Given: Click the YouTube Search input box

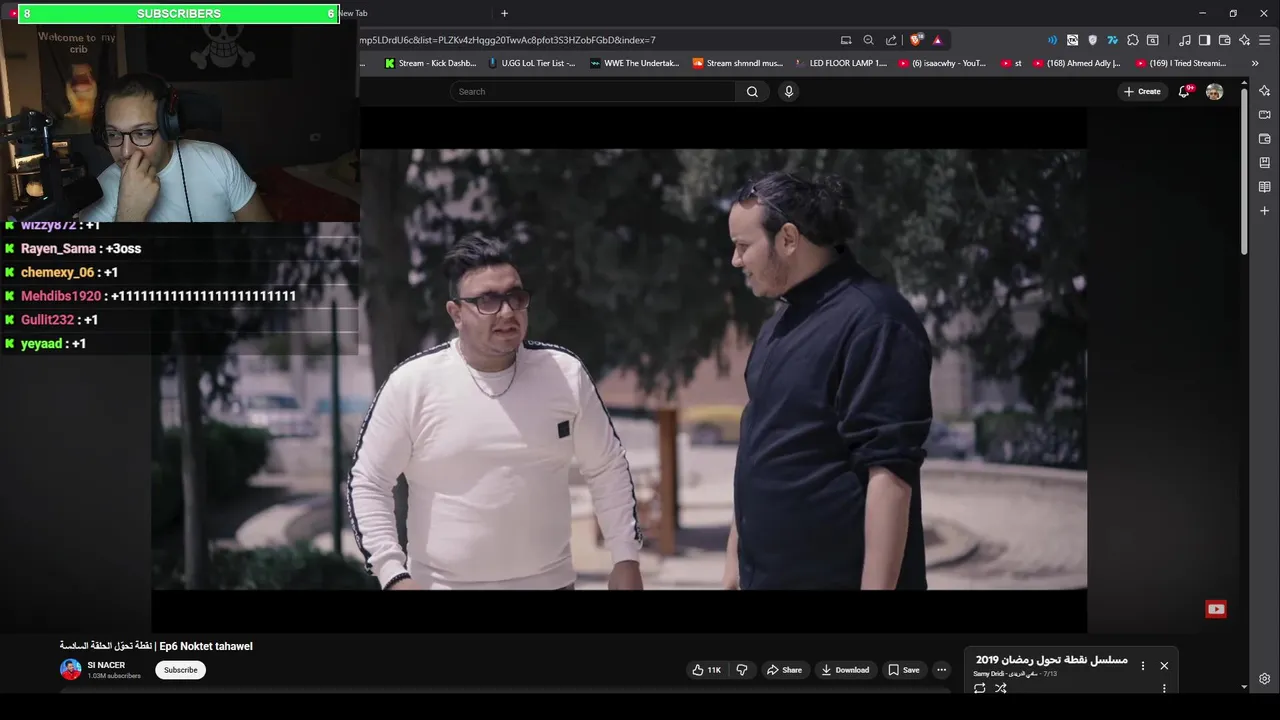Looking at the screenshot, I should [x=594, y=91].
